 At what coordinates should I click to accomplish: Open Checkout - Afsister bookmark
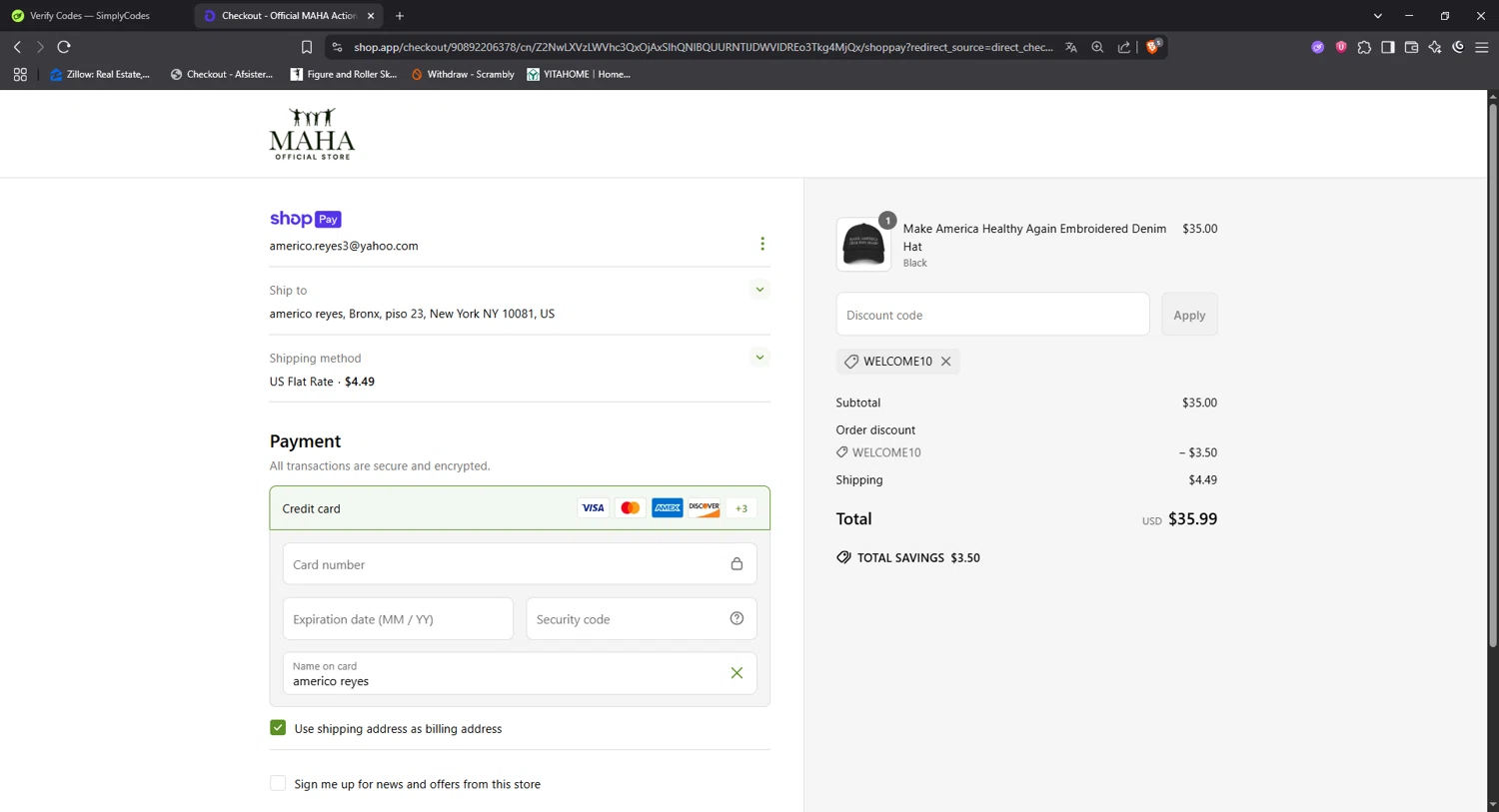point(222,74)
